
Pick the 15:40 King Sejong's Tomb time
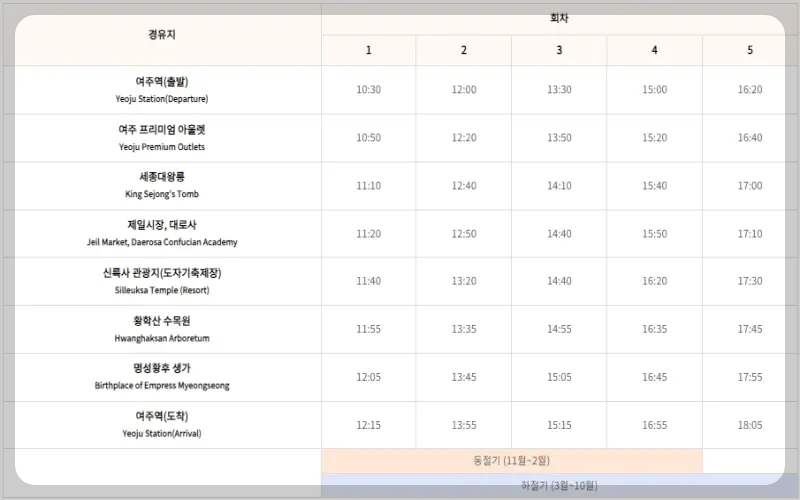point(655,186)
